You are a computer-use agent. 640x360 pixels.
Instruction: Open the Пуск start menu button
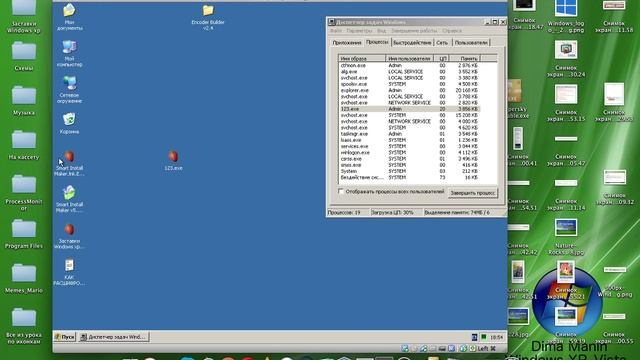point(65,337)
